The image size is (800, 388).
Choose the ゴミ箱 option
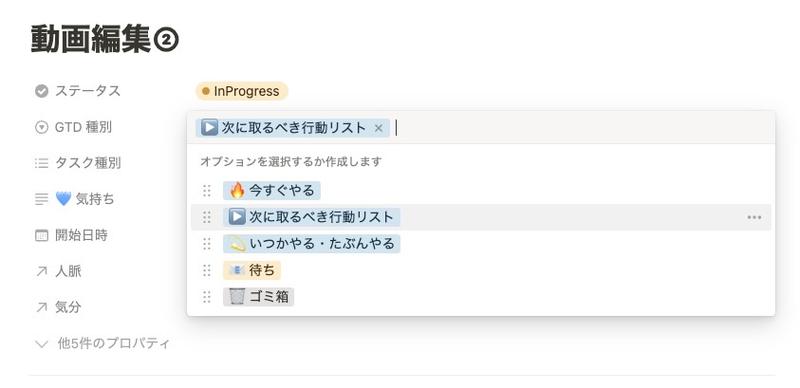259,297
